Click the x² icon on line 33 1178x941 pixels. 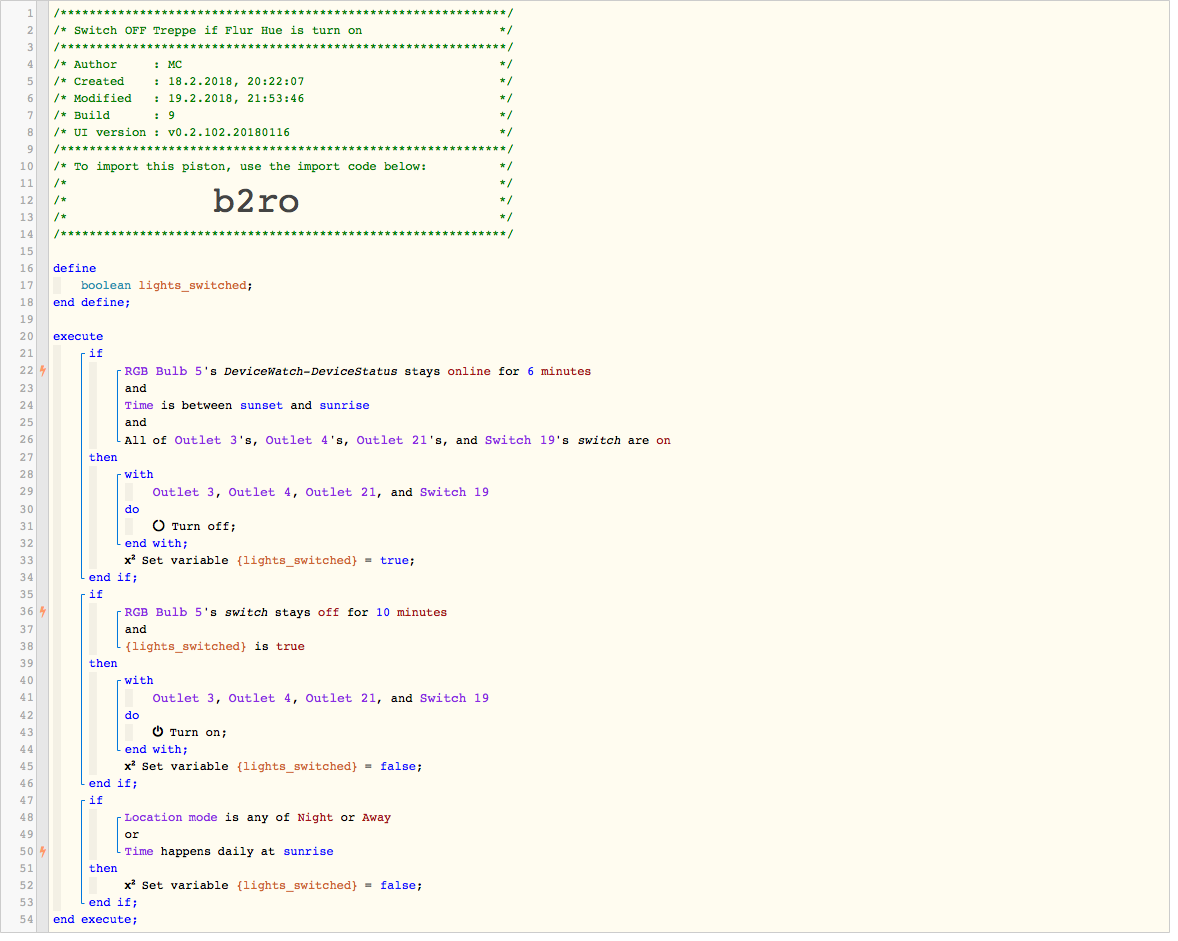(130, 560)
